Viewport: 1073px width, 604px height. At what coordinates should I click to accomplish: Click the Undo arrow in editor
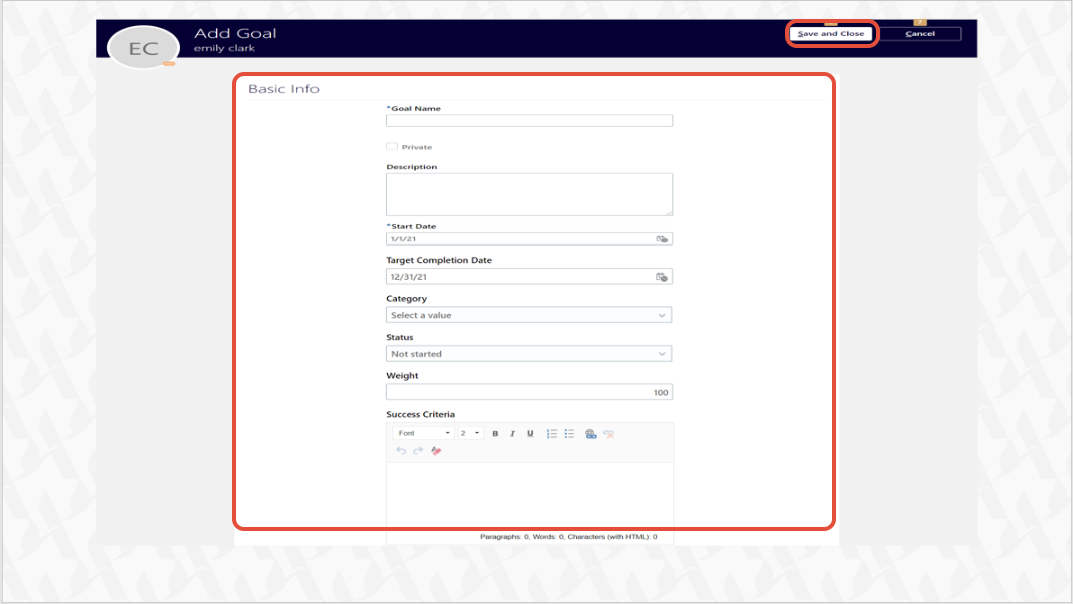pyautogui.click(x=401, y=451)
